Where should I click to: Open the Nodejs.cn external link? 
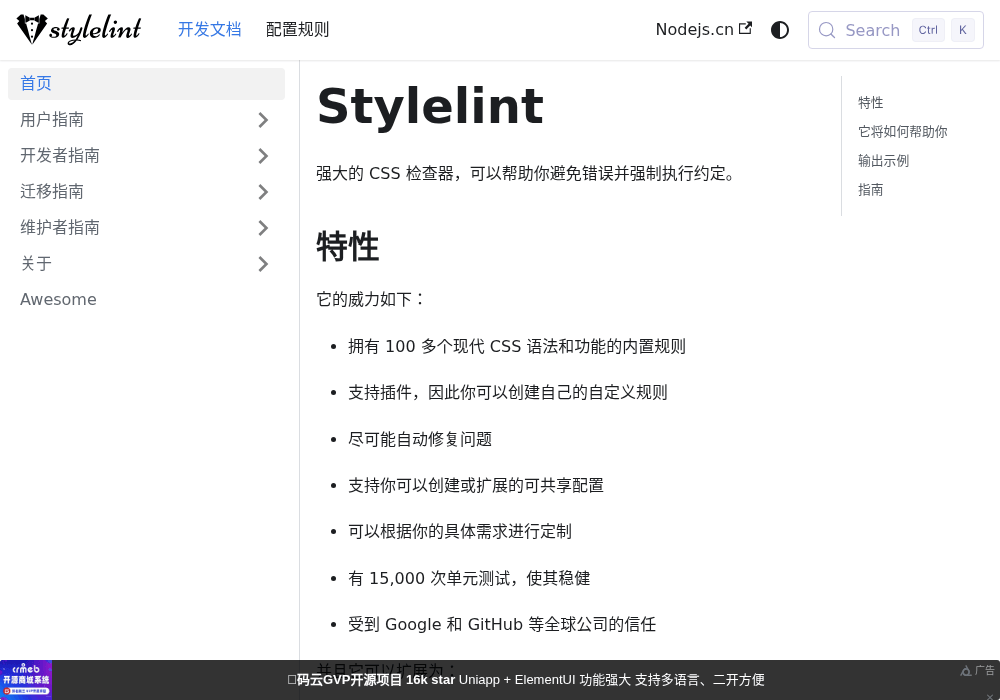click(x=703, y=29)
